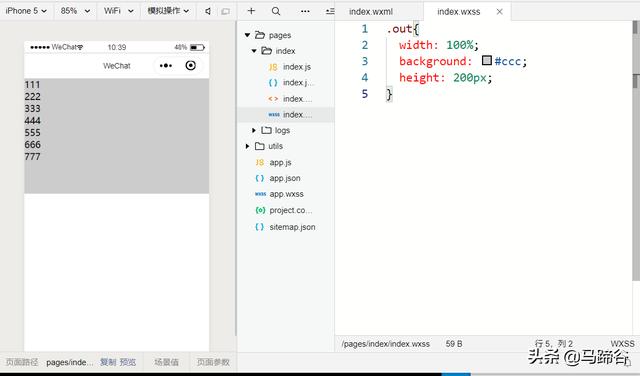
Task: Click the collapse file tree icon
Action: (330, 11)
